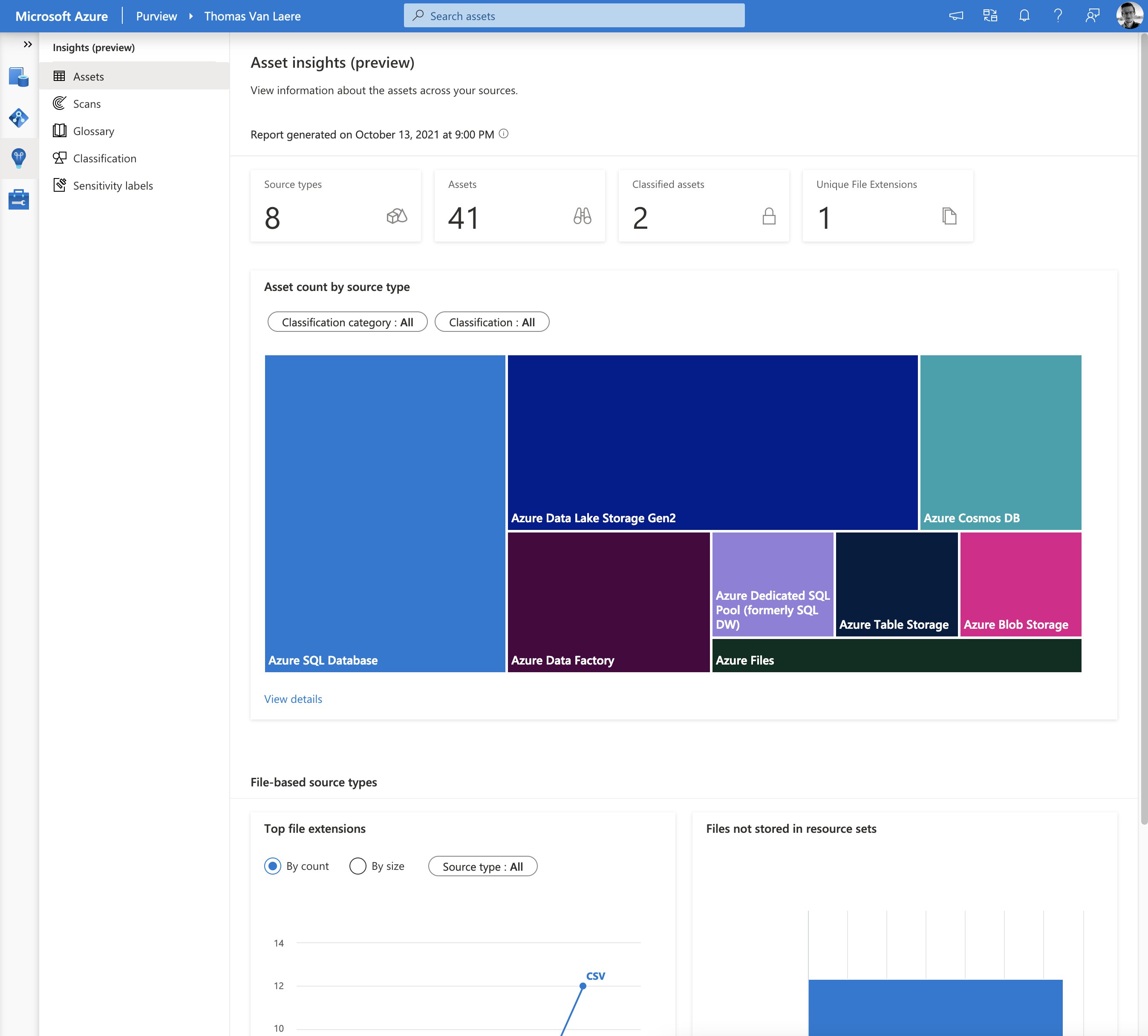Select Classification in the Insights menu
The image size is (1148, 1036).
coord(134,158)
